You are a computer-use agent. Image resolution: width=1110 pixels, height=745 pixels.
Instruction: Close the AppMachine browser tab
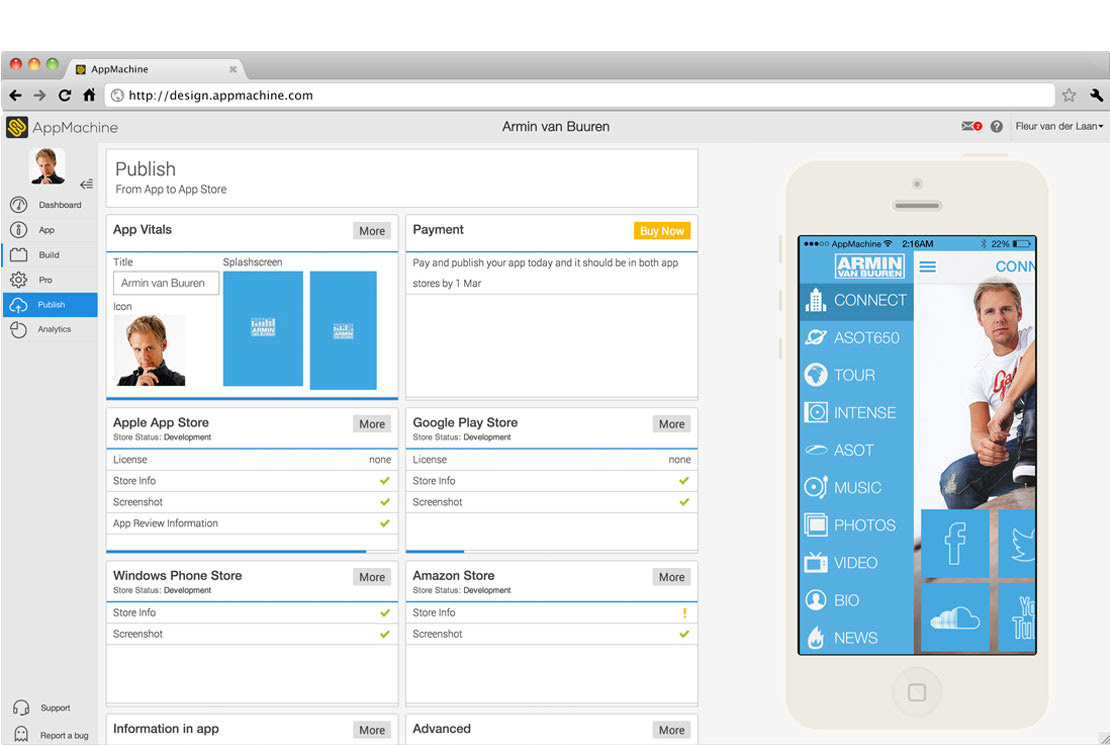tap(233, 69)
